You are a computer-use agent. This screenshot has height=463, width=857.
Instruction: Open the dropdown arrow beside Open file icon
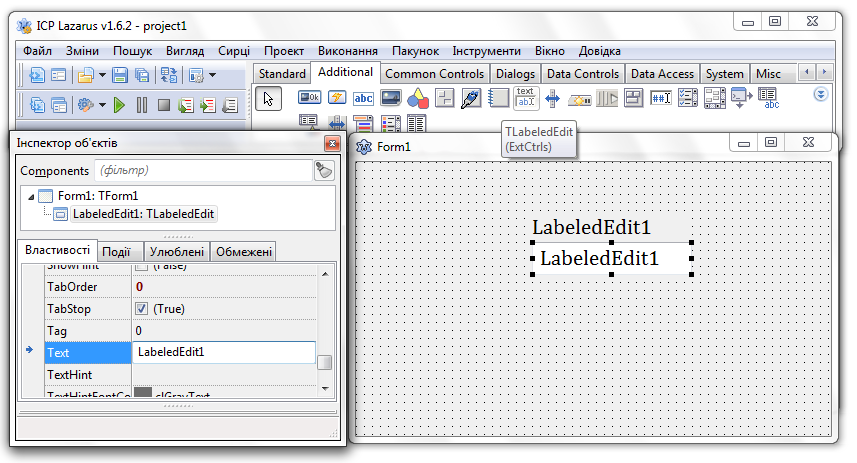click(102, 75)
